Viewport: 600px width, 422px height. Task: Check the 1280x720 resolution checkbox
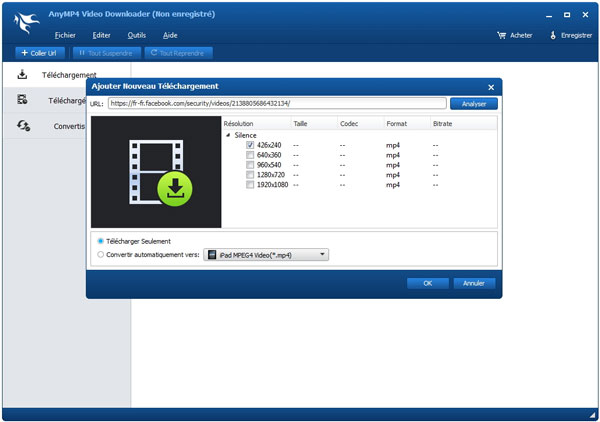pyautogui.click(x=250, y=175)
